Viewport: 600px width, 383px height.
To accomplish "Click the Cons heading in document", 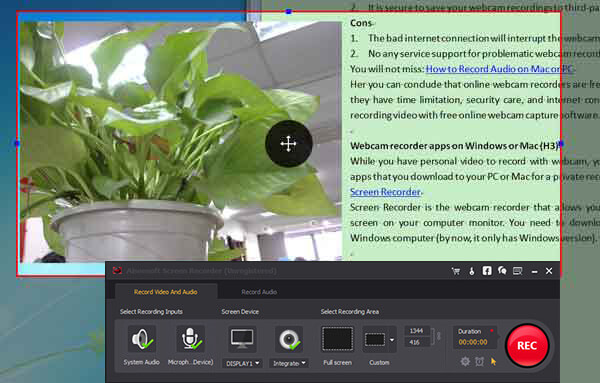I will point(361,23).
